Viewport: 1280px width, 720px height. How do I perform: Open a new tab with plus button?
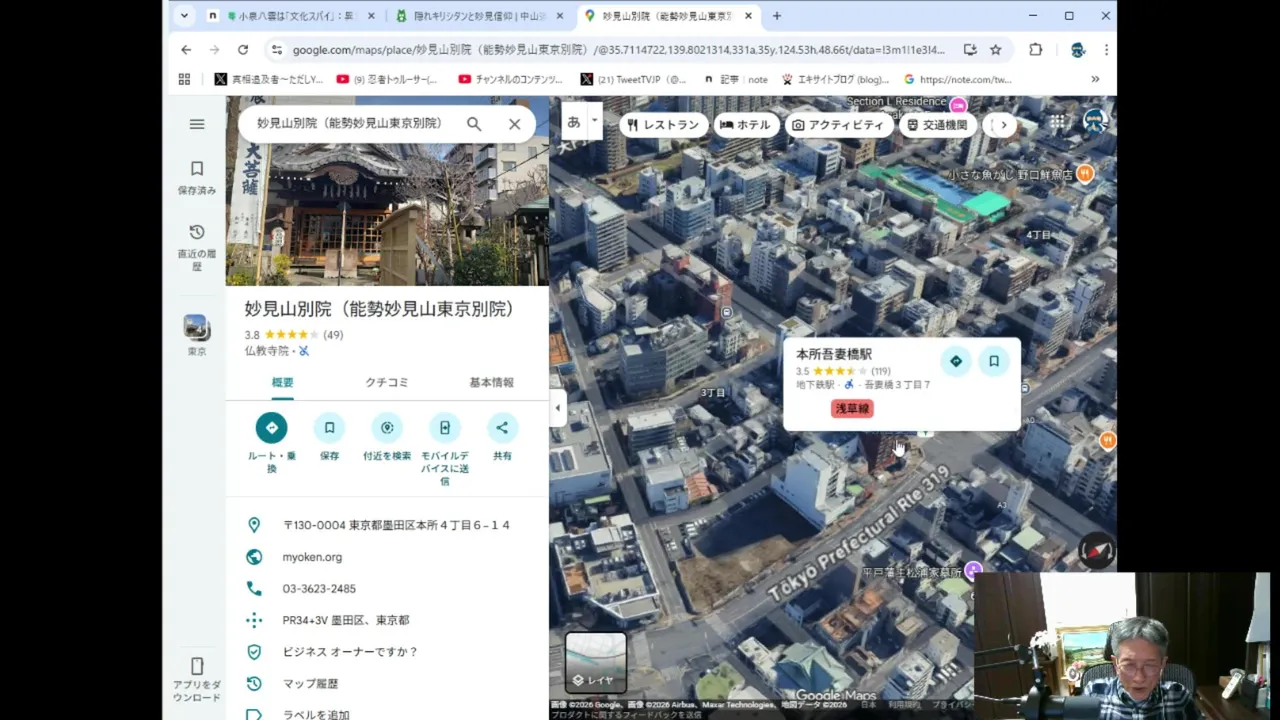(x=777, y=16)
